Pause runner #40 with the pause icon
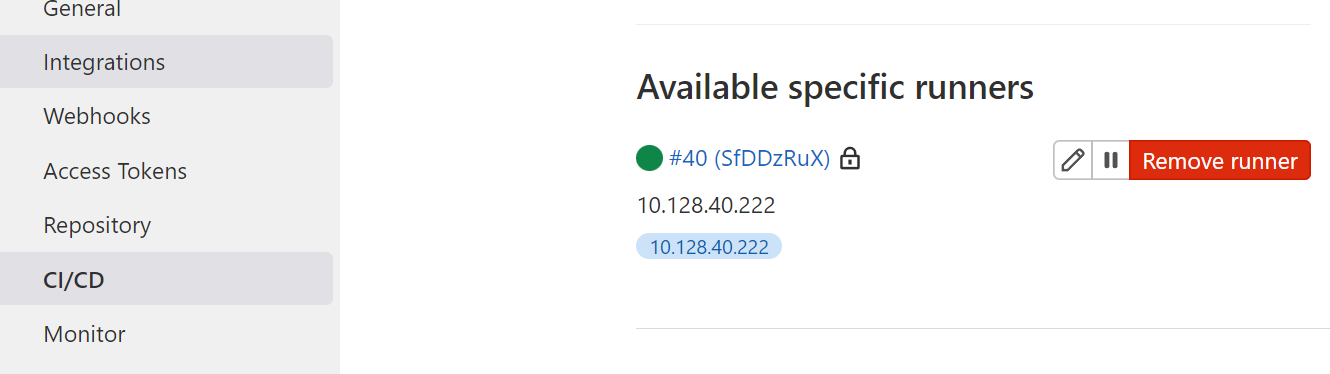This screenshot has width=1330, height=374. click(1110, 160)
